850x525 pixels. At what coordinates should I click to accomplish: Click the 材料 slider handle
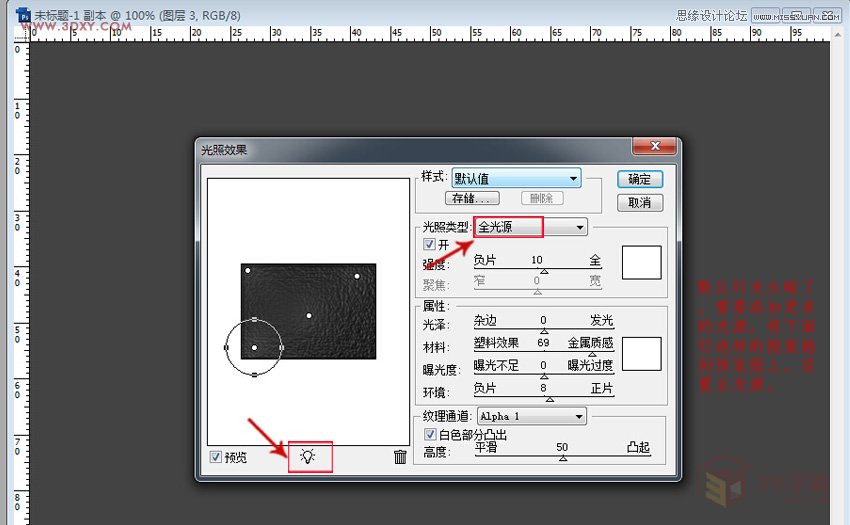coord(592,354)
